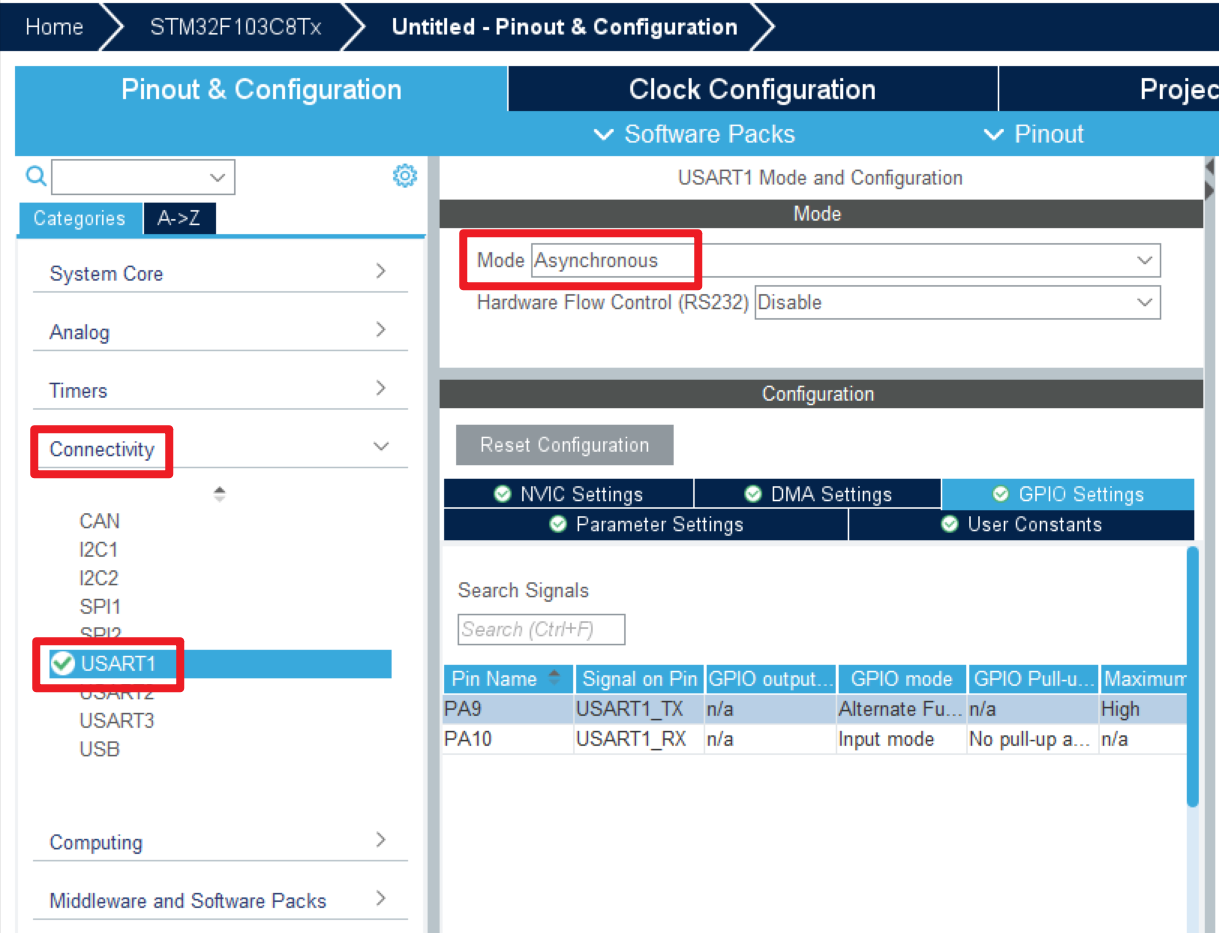Open the Project Manager tab
The height and width of the screenshot is (933, 1219).
tap(1109, 89)
